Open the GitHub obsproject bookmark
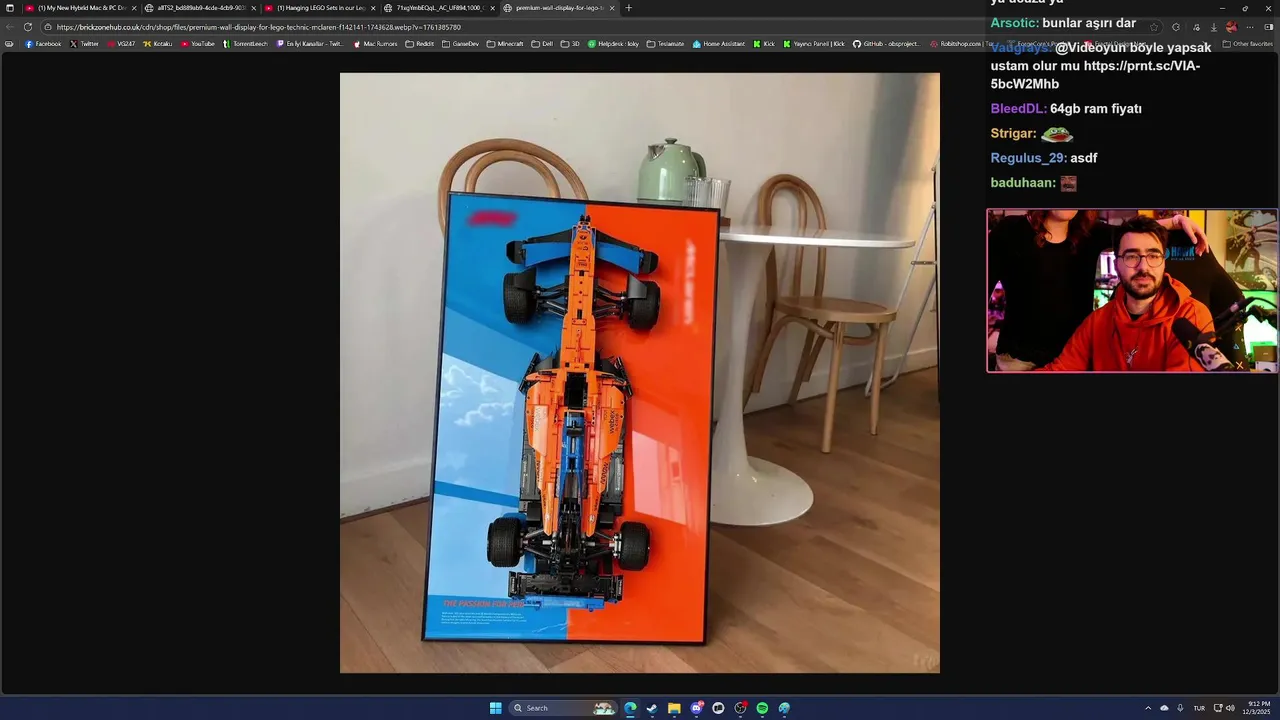The width and height of the screenshot is (1280, 720). (886, 44)
